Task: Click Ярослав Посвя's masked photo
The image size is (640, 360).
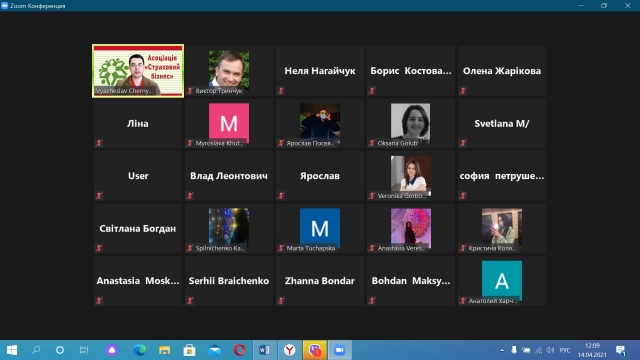Action: (x=320, y=122)
